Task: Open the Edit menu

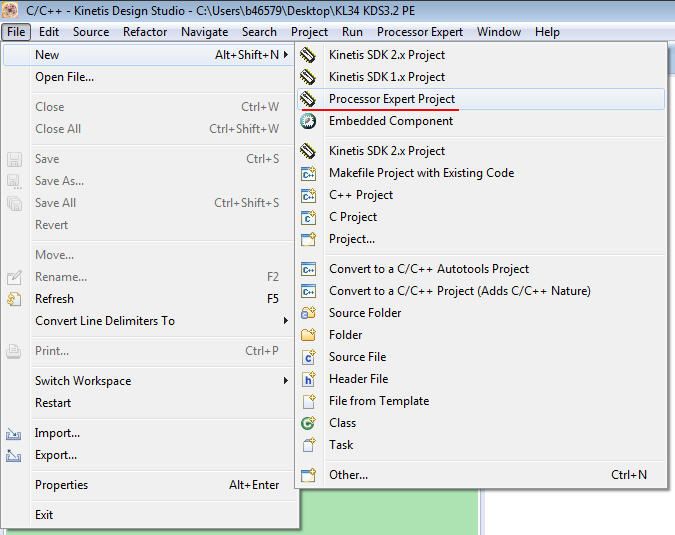Action: [x=49, y=32]
